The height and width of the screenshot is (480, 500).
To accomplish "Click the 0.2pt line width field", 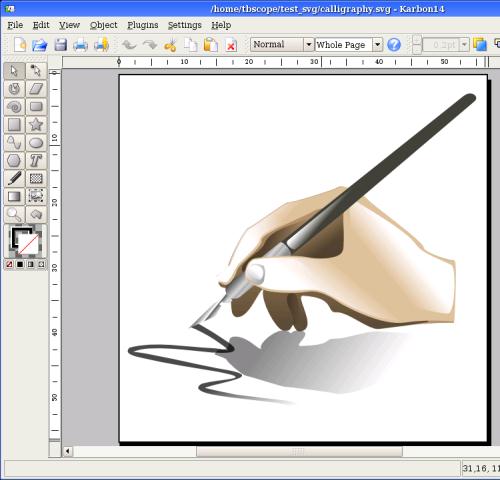I will (441, 44).
